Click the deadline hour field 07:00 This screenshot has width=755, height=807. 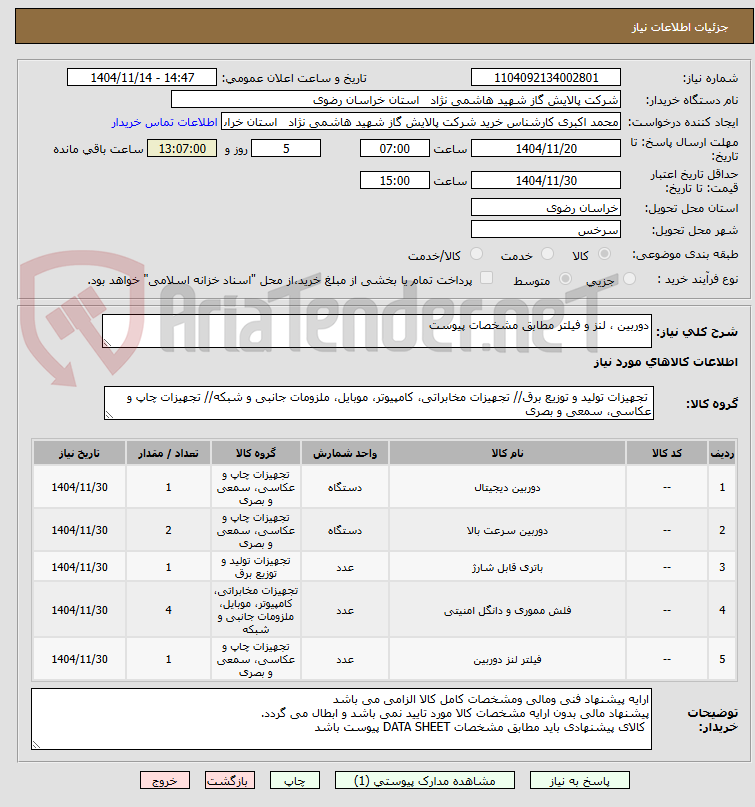(395, 149)
